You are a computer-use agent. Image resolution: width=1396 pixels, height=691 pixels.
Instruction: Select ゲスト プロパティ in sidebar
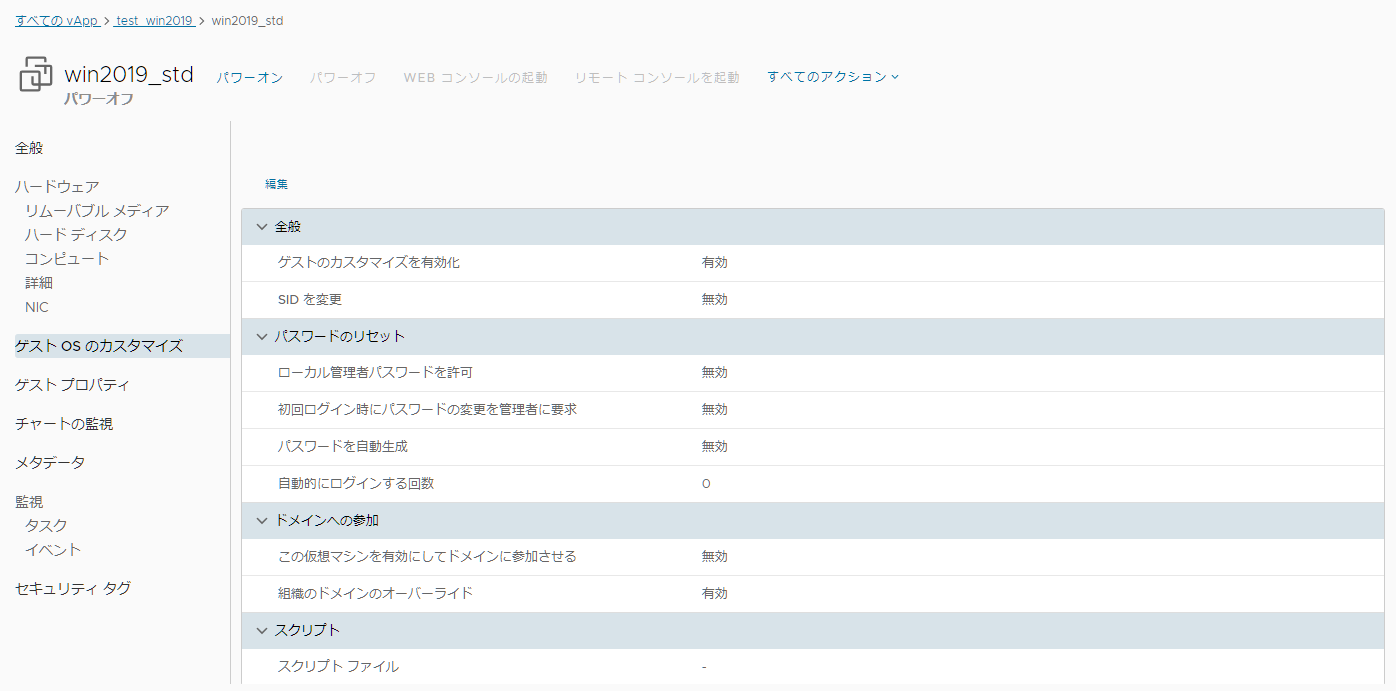pos(72,385)
